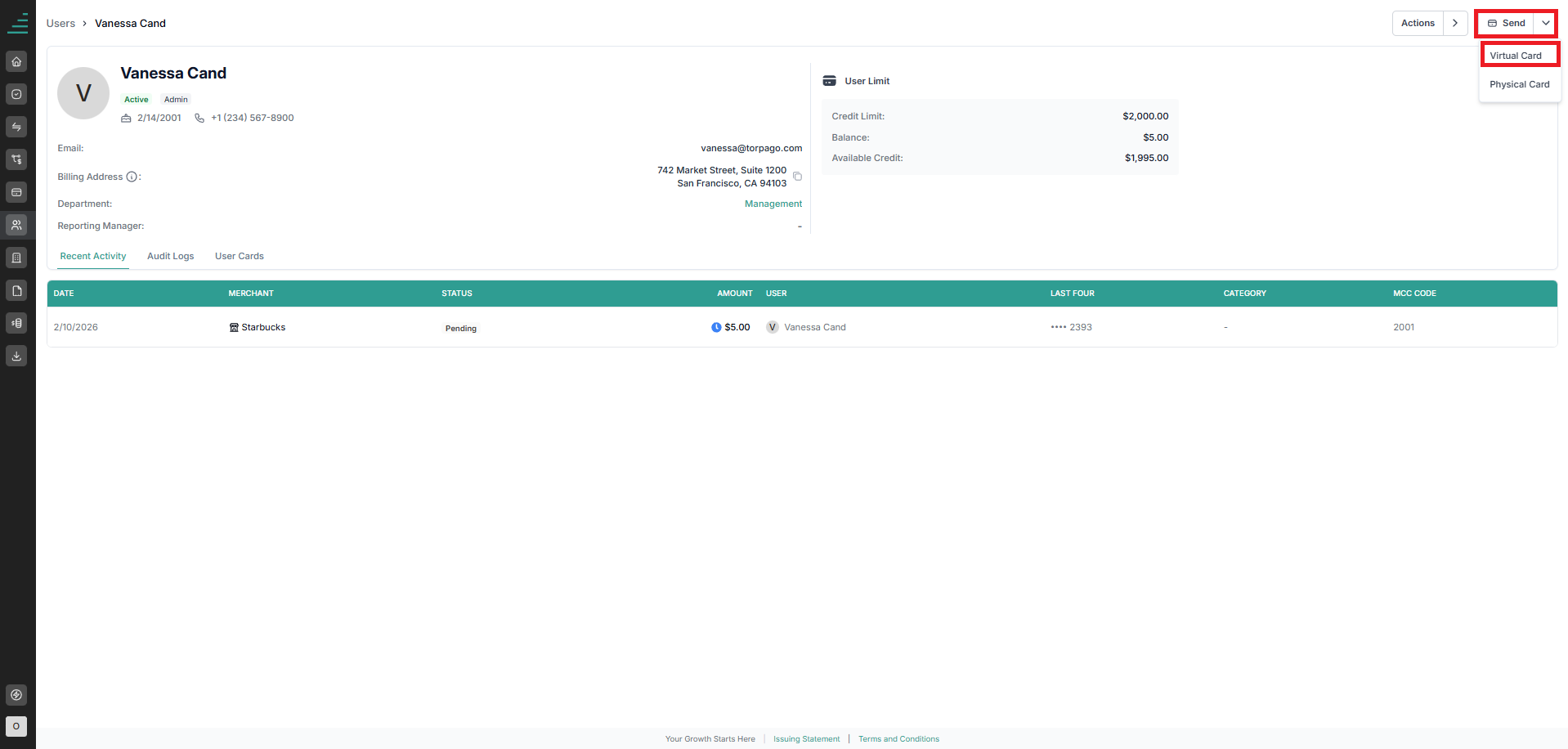The image size is (1568, 749).
Task: Click the Torpago logo menu icon
Action: coord(17,23)
